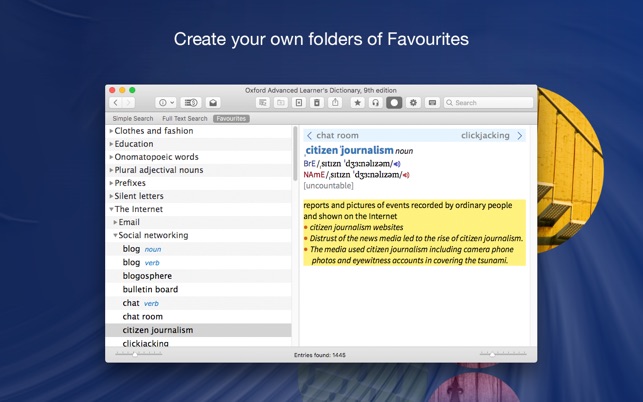Click the open envelope toolbar icon
The height and width of the screenshot is (402, 643).
pos(213,103)
